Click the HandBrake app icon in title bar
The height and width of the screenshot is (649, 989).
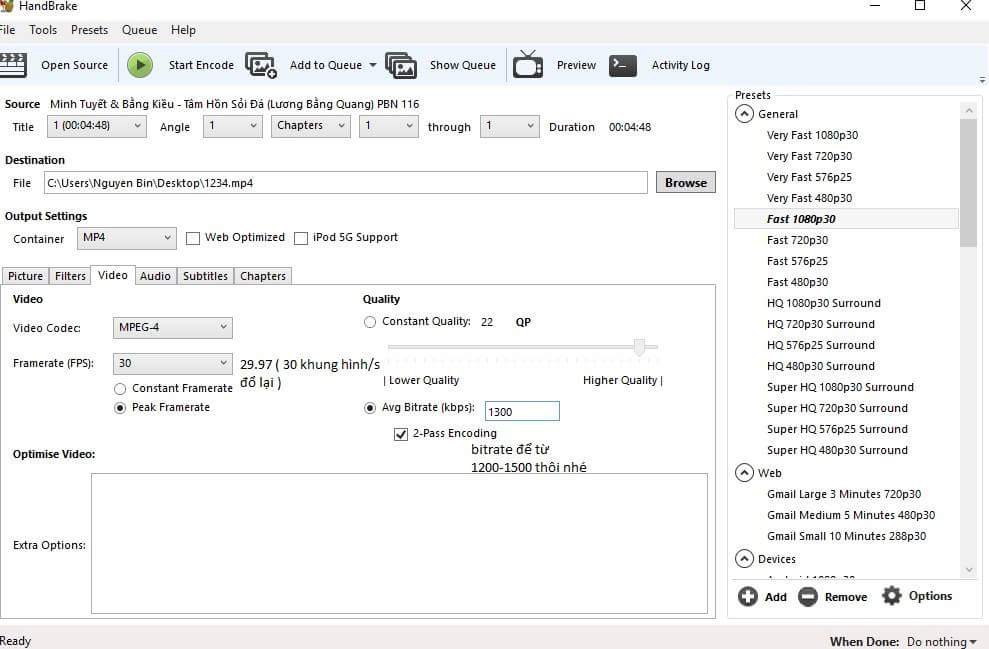pyautogui.click(x=6, y=6)
